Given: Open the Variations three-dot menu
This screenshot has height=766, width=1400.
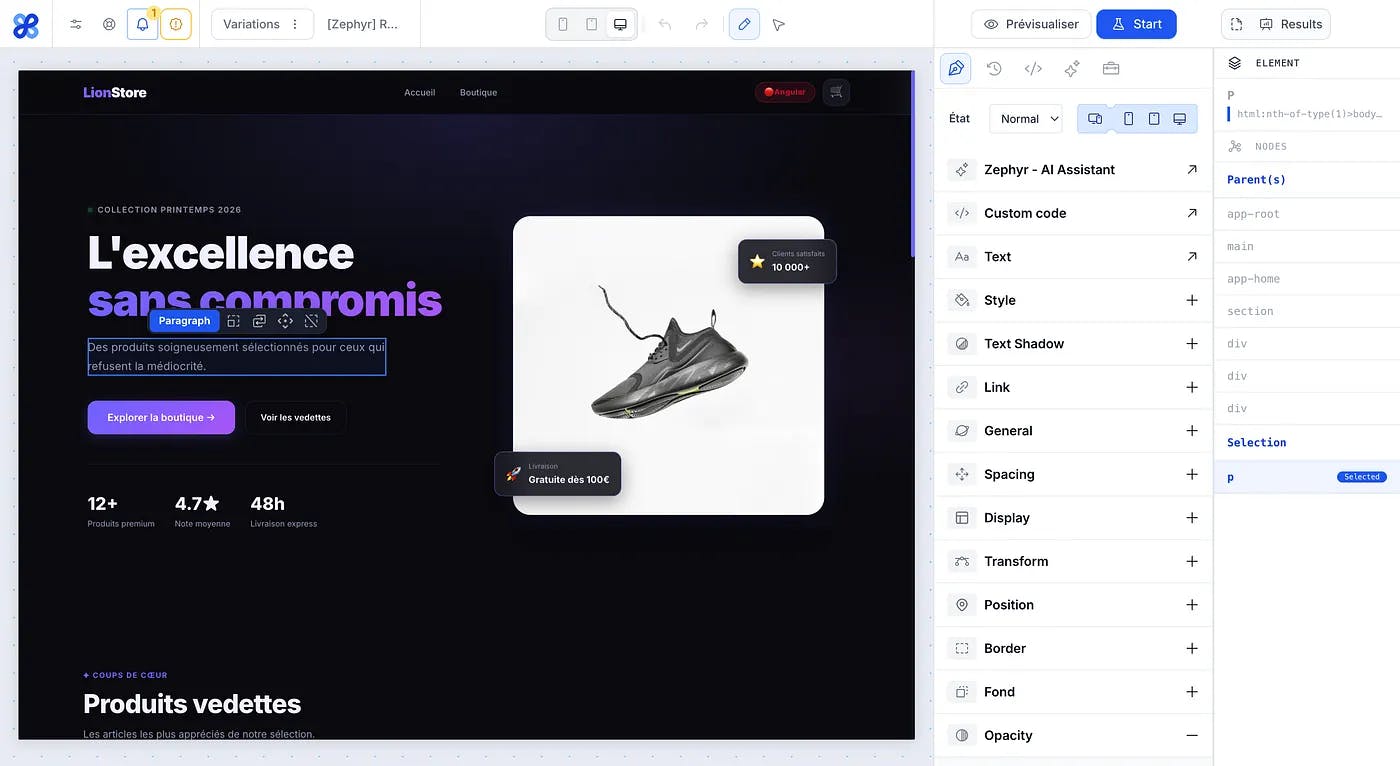Looking at the screenshot, I should 295,24.
